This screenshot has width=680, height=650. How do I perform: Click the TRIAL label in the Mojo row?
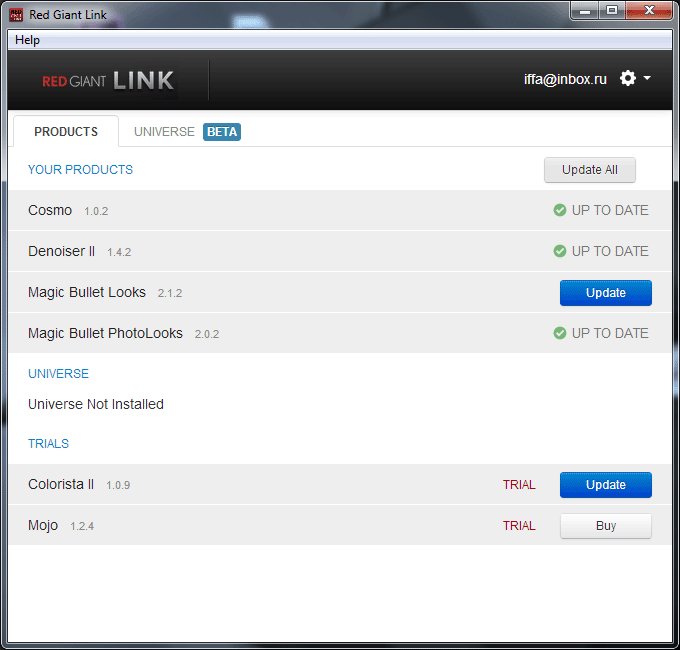click(x=519, y=526)
